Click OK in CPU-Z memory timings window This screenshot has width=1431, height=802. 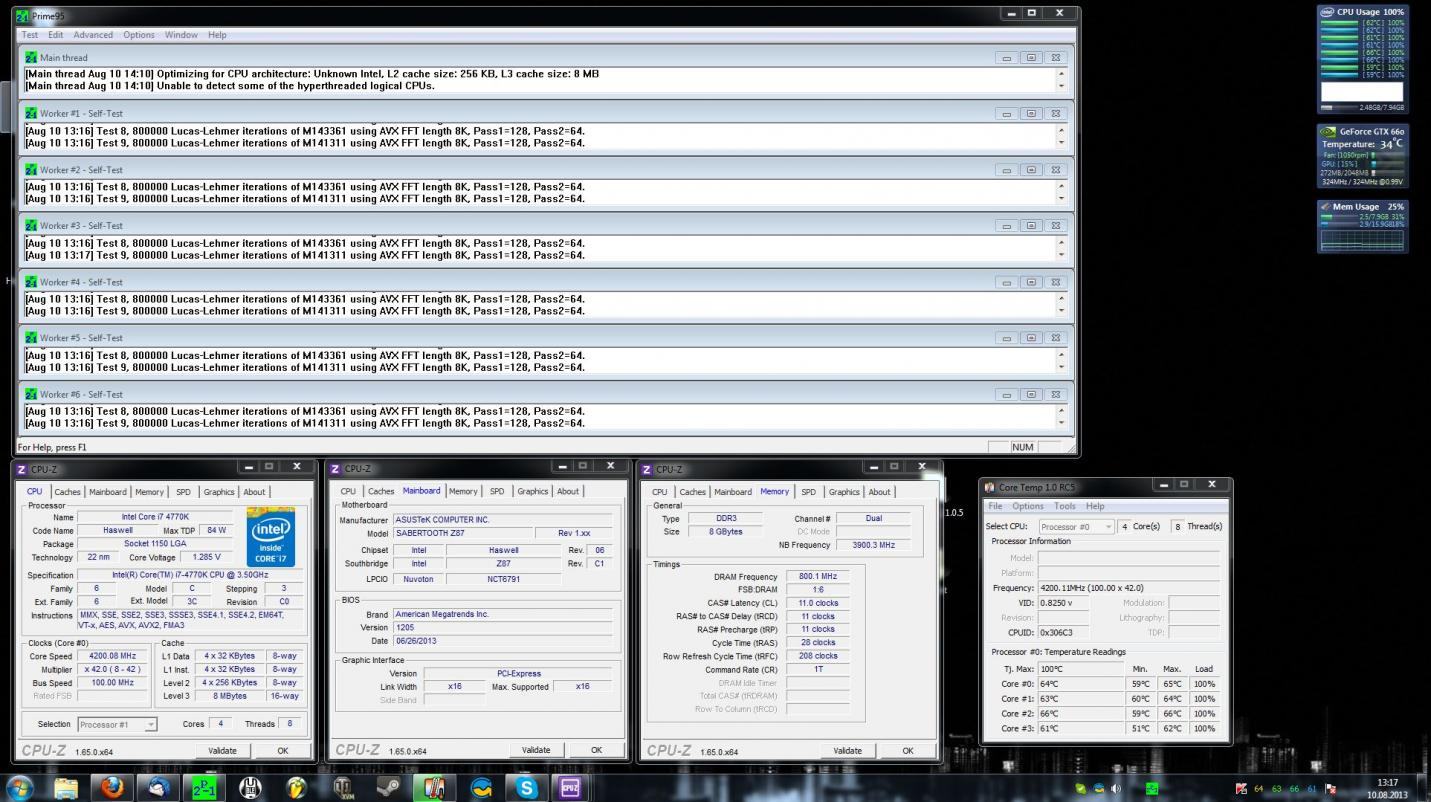click(908, 750)
